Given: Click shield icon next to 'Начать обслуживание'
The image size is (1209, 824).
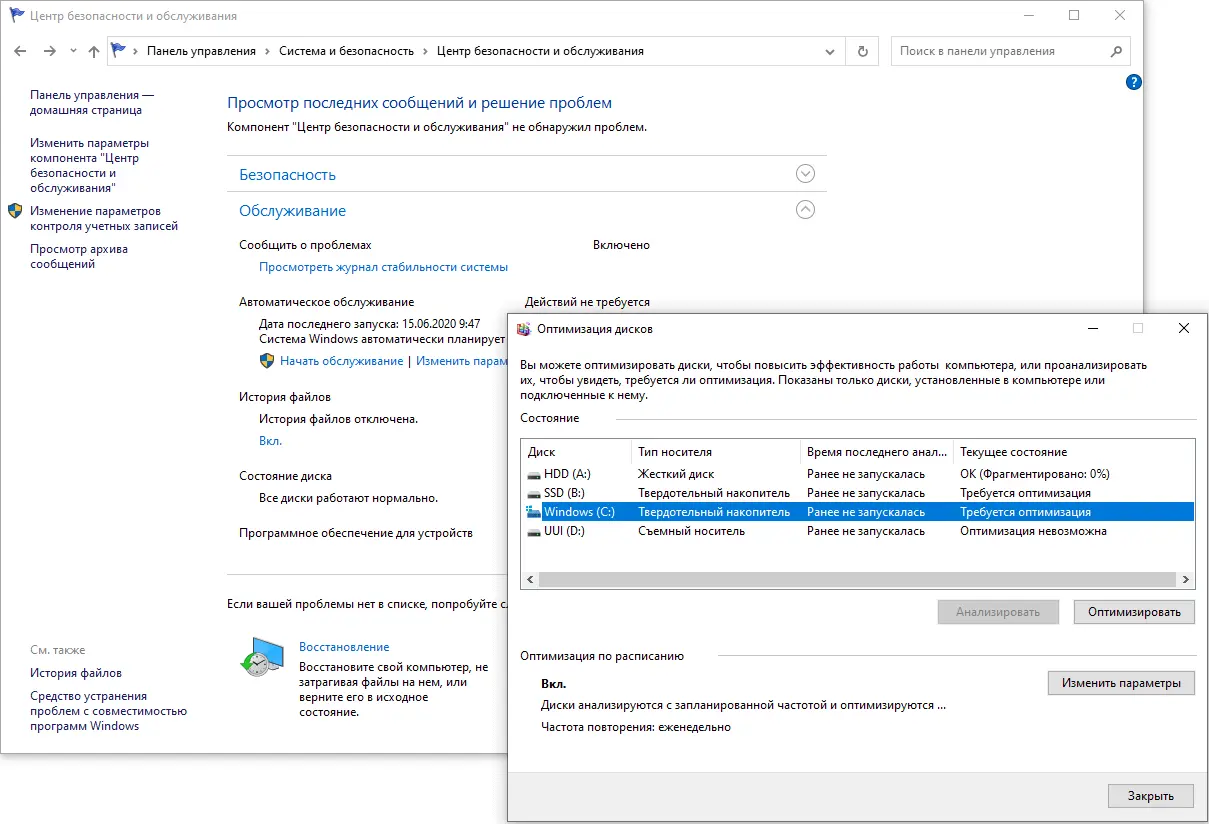Looking at the screenshot, I should coord(267,360).
